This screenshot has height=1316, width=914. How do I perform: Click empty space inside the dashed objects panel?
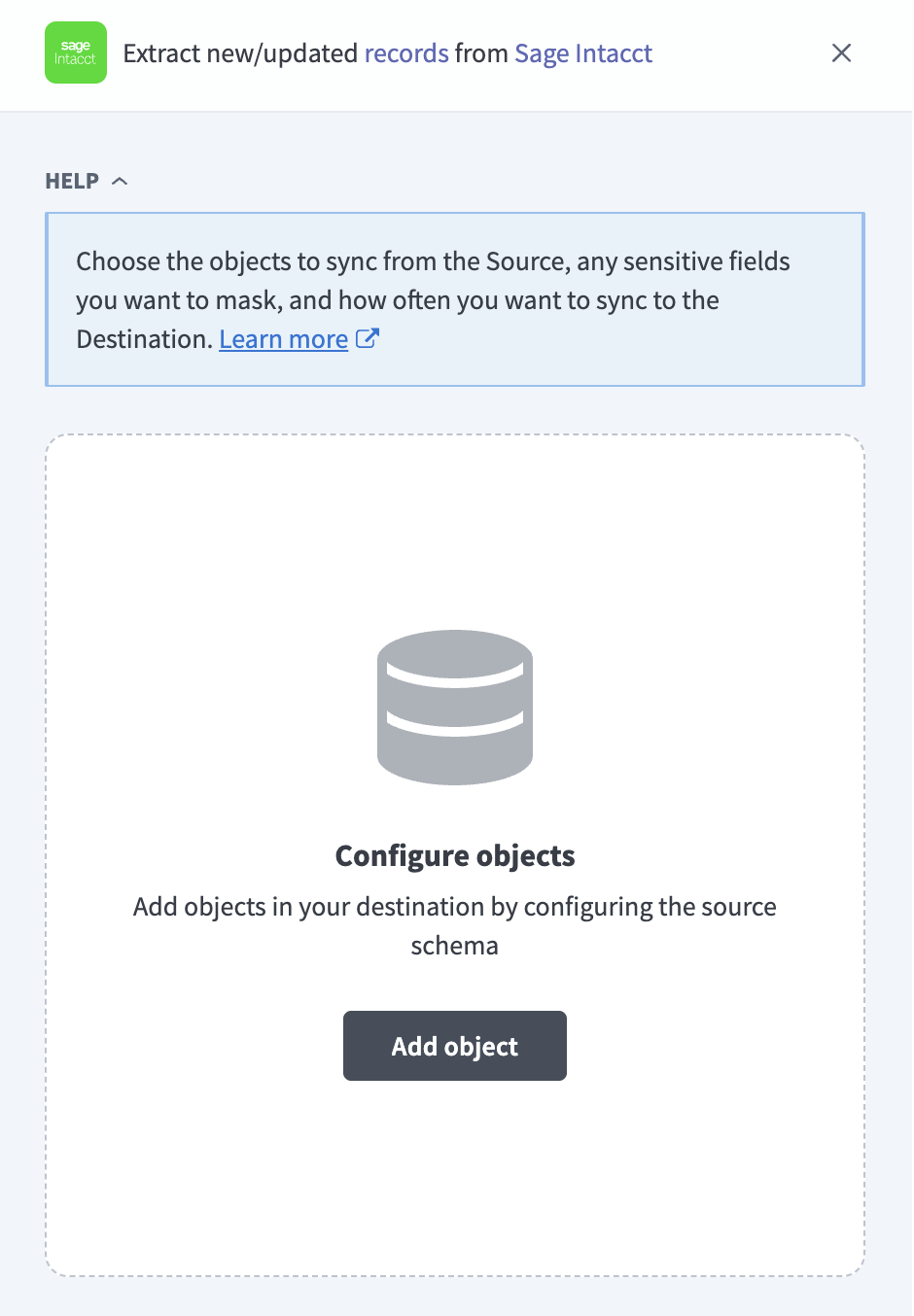point(455,525)
